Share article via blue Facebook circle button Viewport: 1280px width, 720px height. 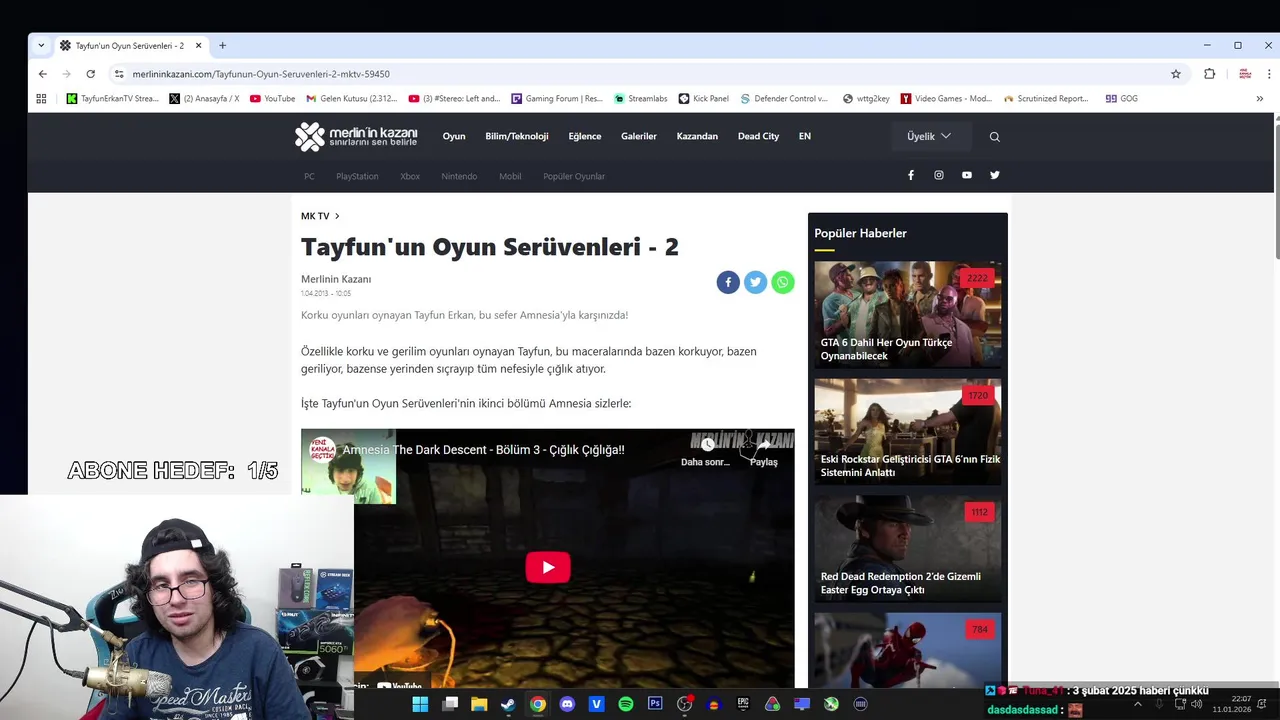click(x=728, y=282)
